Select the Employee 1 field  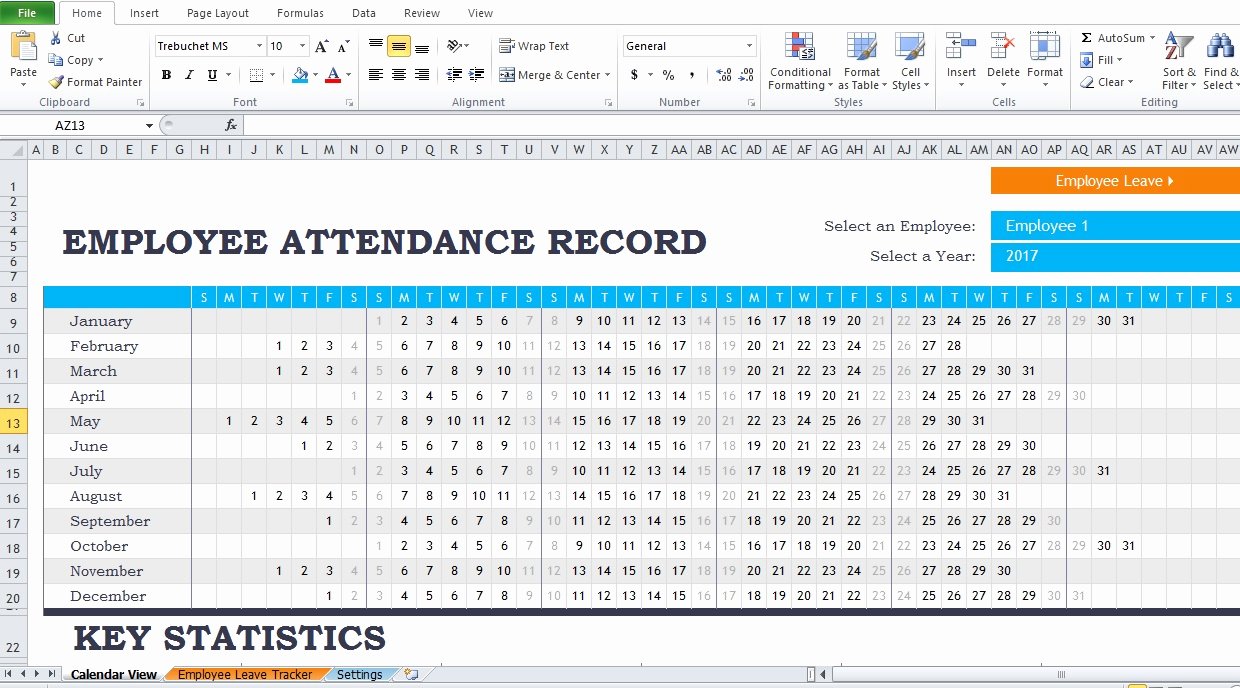click(x=1115, y=226)
